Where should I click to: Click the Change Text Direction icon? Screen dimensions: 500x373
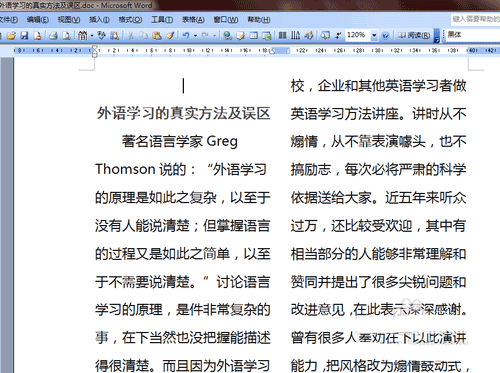295,35
